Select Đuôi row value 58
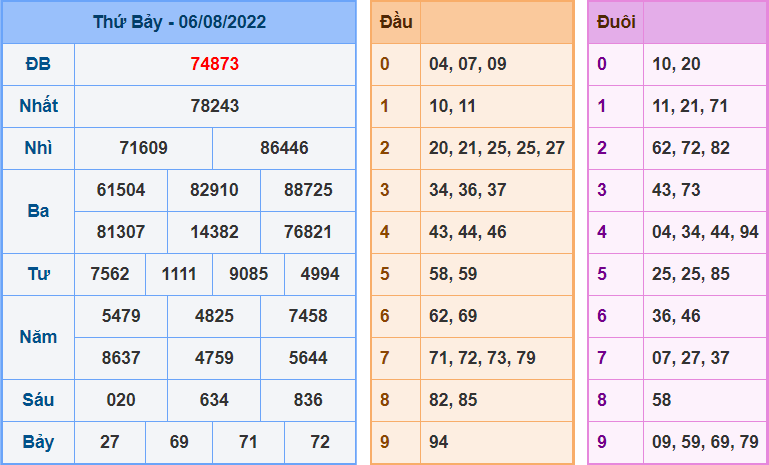769x465 pixels. tap(662, 400)
